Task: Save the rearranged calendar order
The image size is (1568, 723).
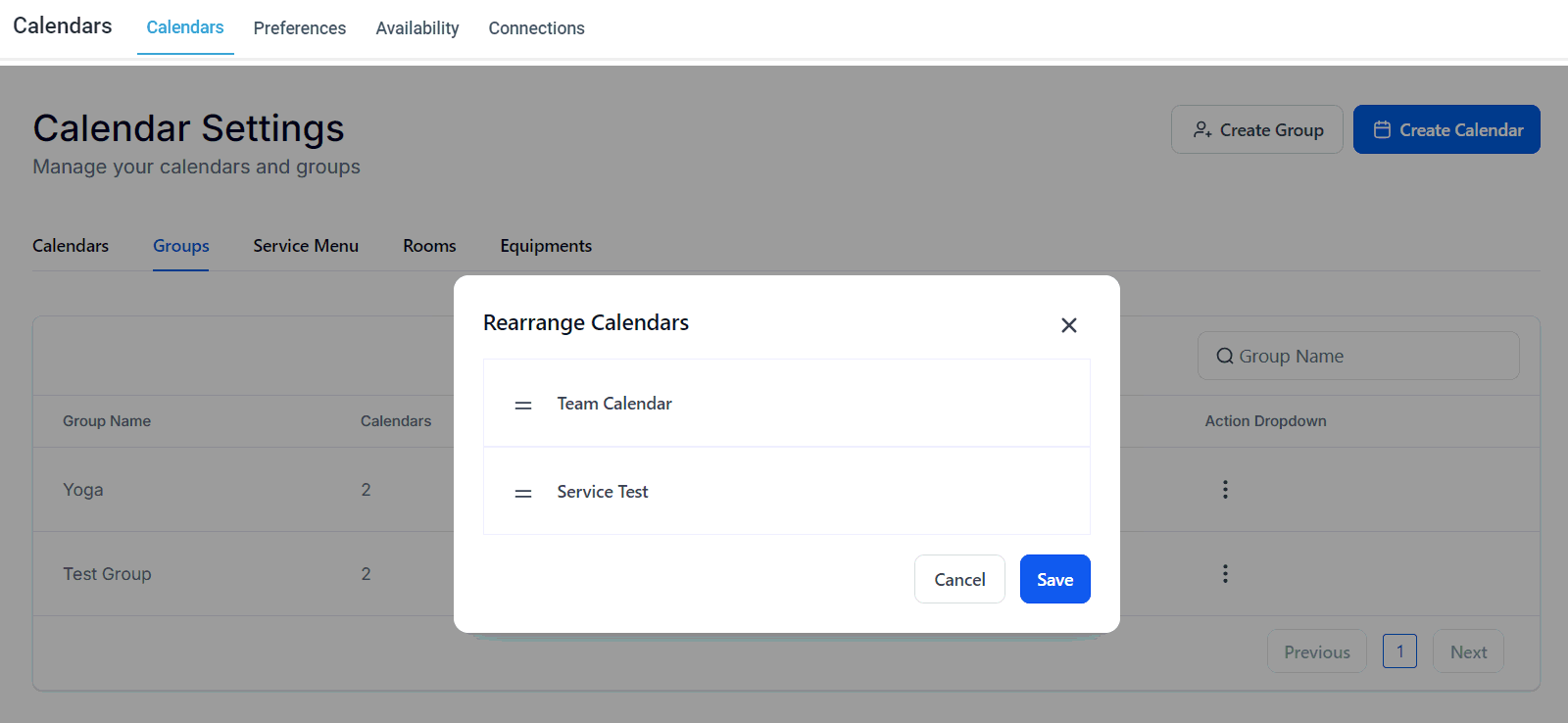Action: (x=1054, y=579)
